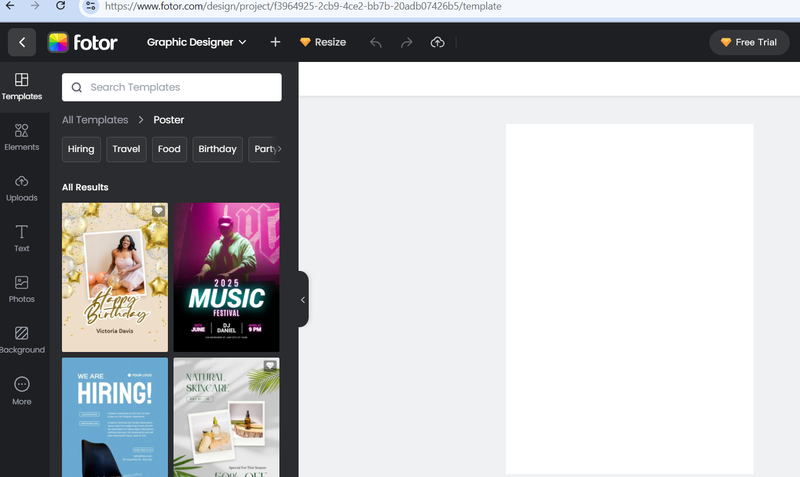Viewport: 800px width, 477px height.
Task: Favorite the Natural Skincare template heart
Action: [270, 366]
